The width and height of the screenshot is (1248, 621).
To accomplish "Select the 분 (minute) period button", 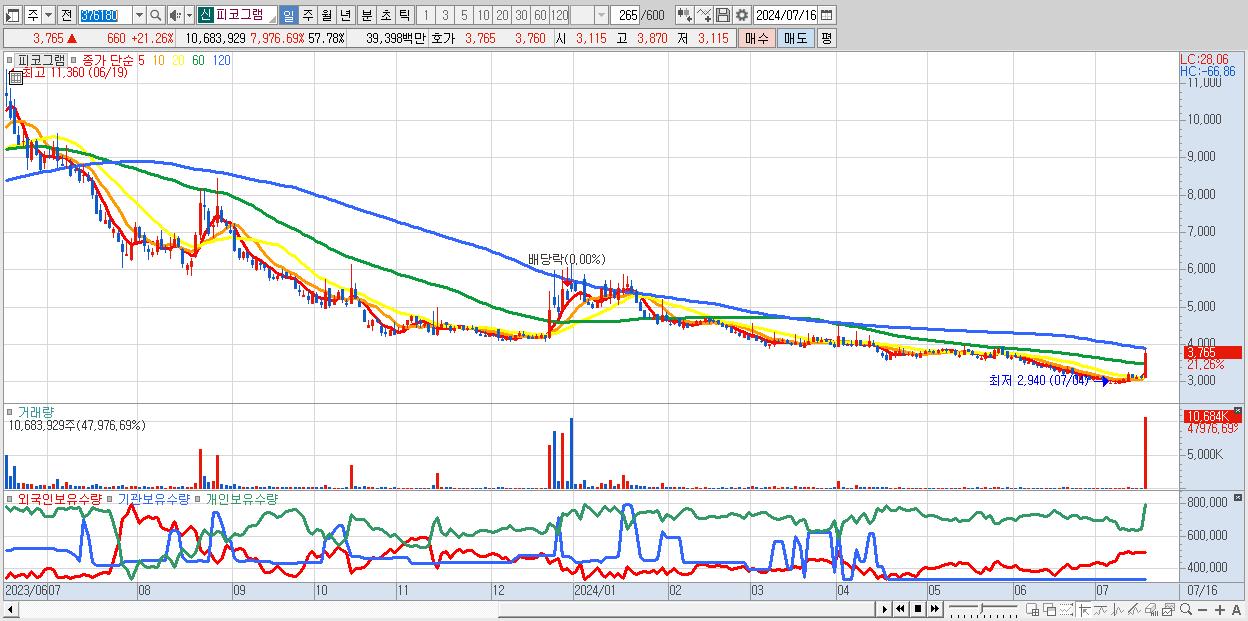I will click(x=367, y=15).
